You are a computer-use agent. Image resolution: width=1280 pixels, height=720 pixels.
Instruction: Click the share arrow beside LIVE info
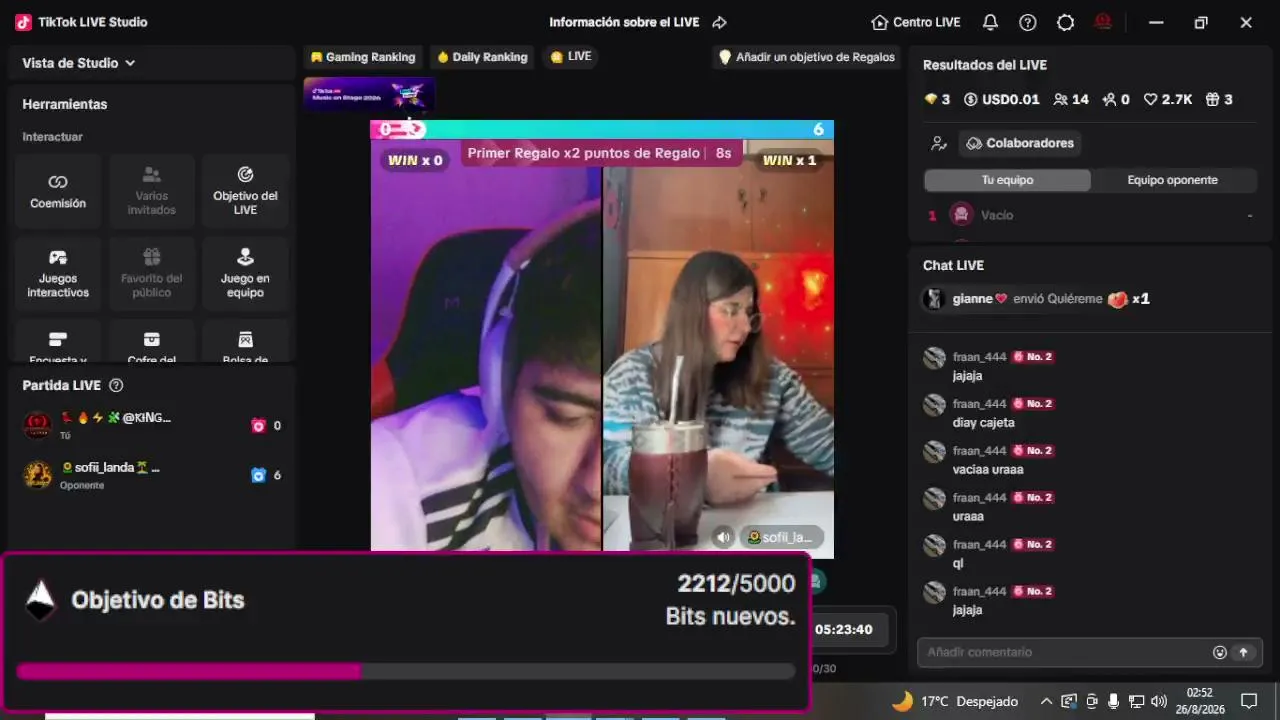point(719,22)
